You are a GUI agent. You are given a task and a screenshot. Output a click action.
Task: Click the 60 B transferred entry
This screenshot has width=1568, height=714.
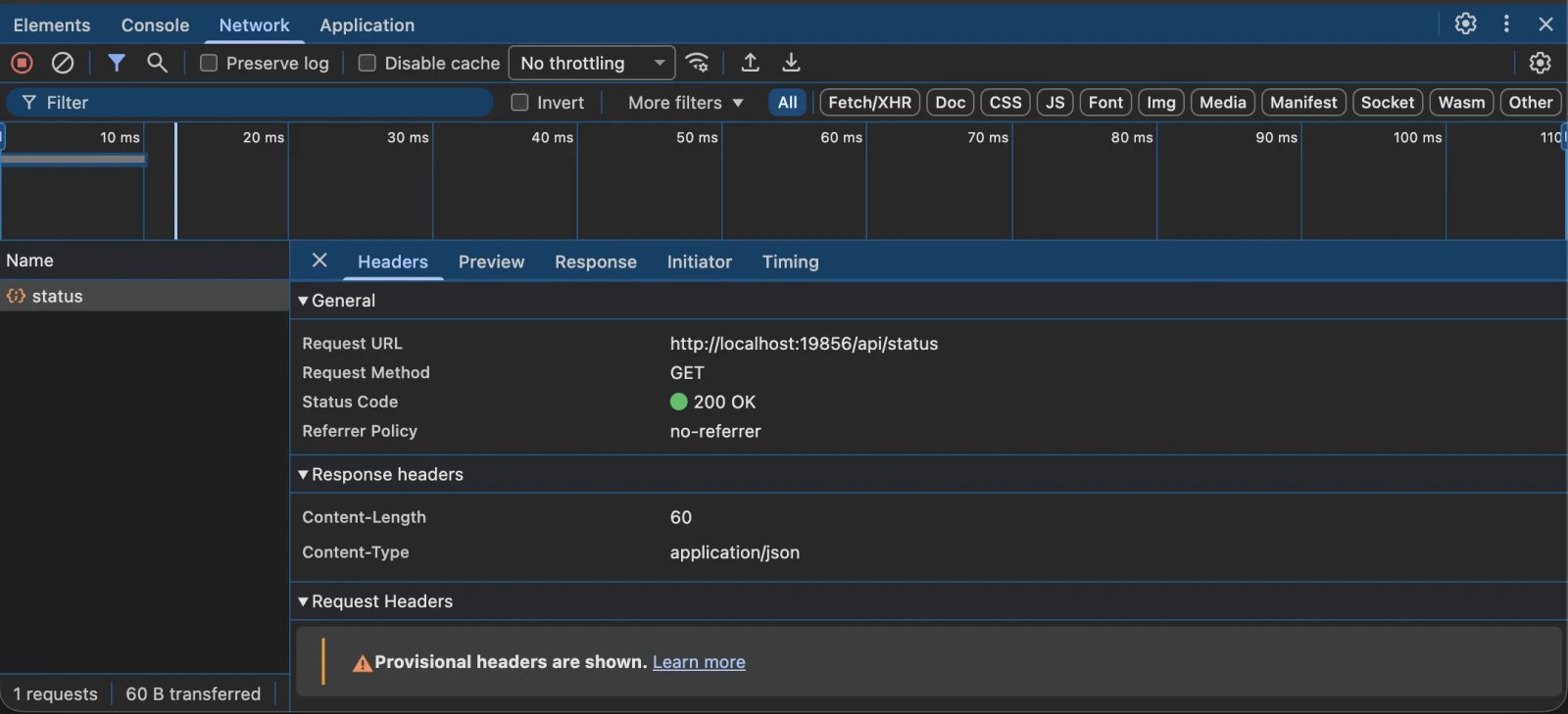pos(193,693)
